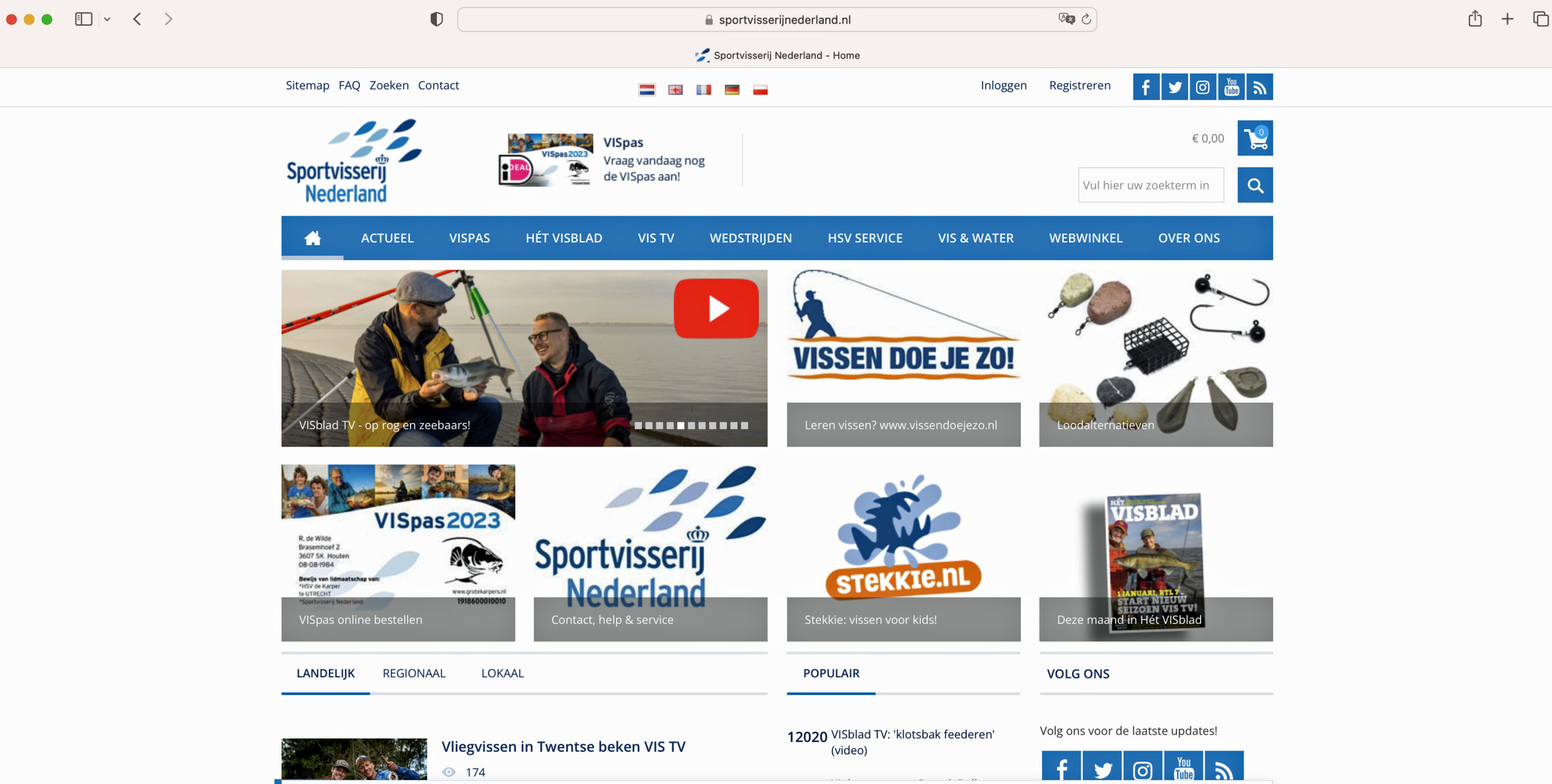Image resolution: width=1552 pixels, height=784 pixels.
Task: Open the YouTube icon in top bar
Action: 1231,87
